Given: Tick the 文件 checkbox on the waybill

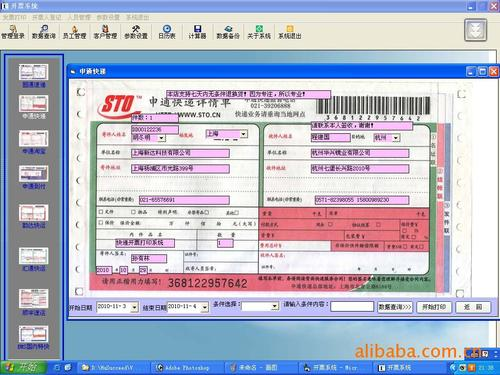Looking at the screenshot, I should 101,212.
